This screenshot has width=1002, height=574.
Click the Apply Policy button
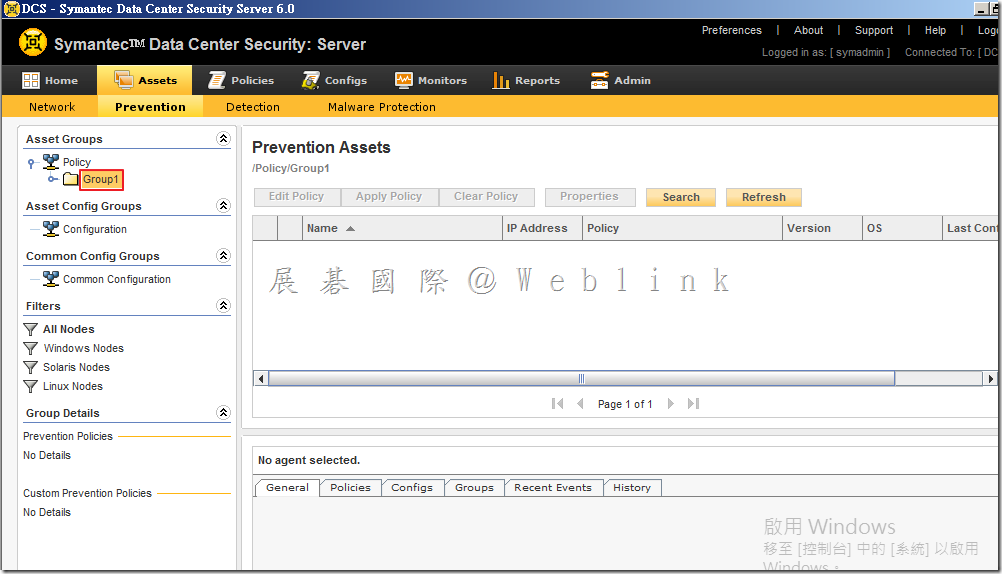pyautogui.click(x=389, y=197)
